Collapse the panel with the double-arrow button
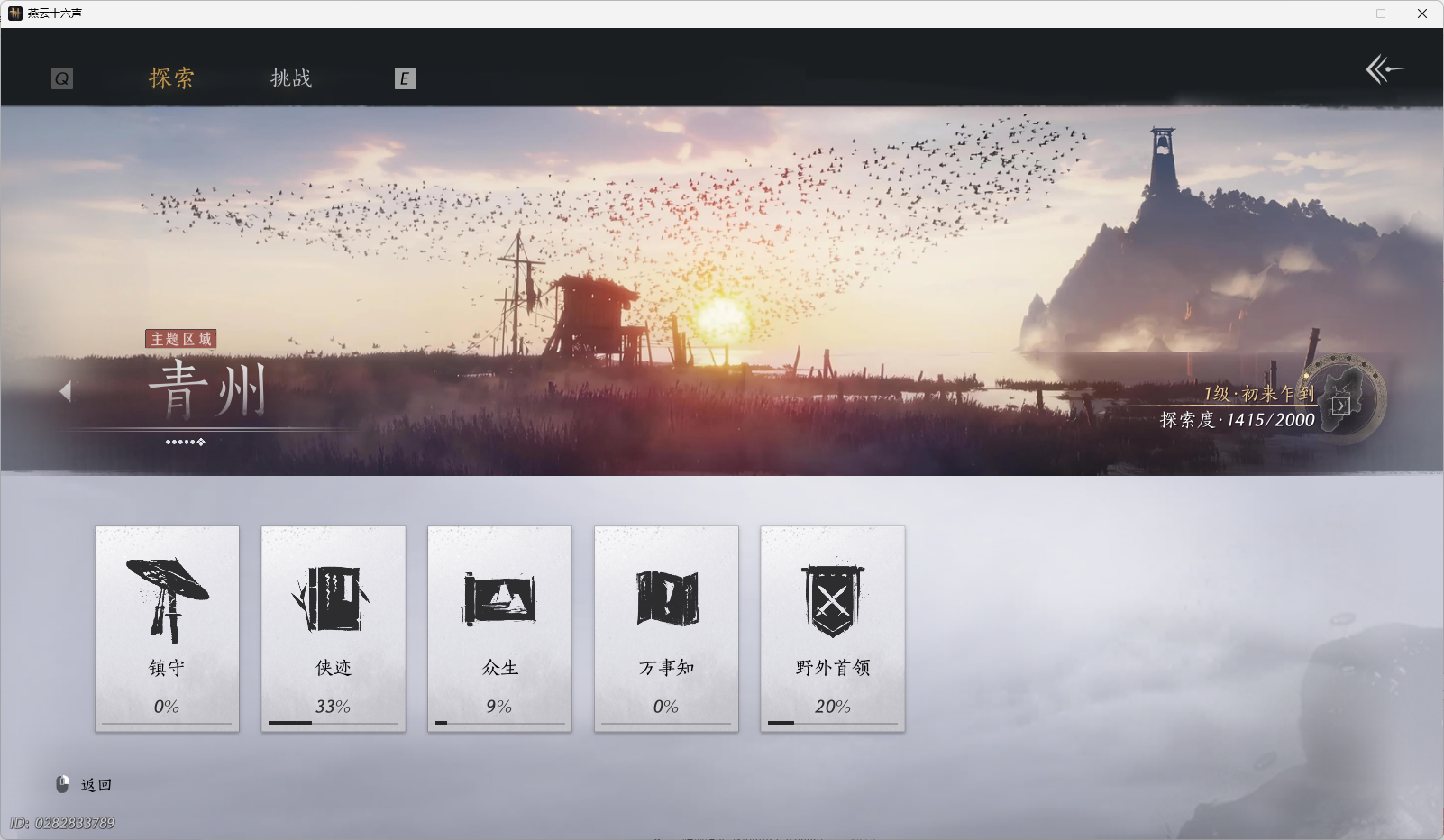Image resolution: width=1444 pixels, height=840 pixels. [1385, 69]
